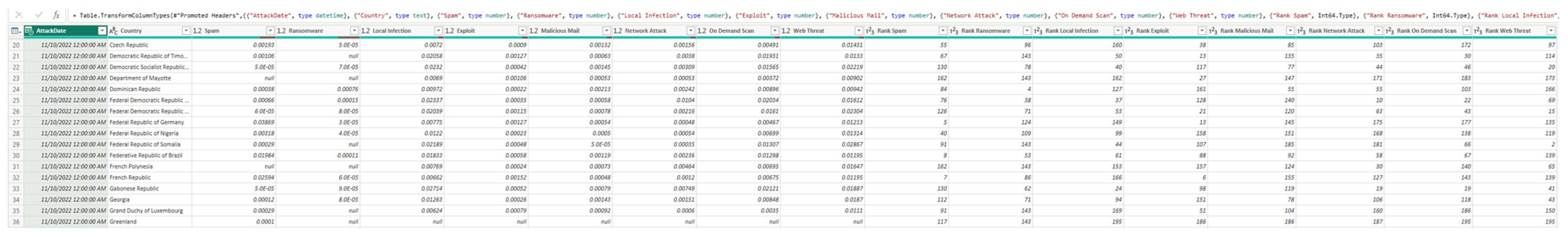
Task: Click the fx function icon
Action: pos(56,15)
